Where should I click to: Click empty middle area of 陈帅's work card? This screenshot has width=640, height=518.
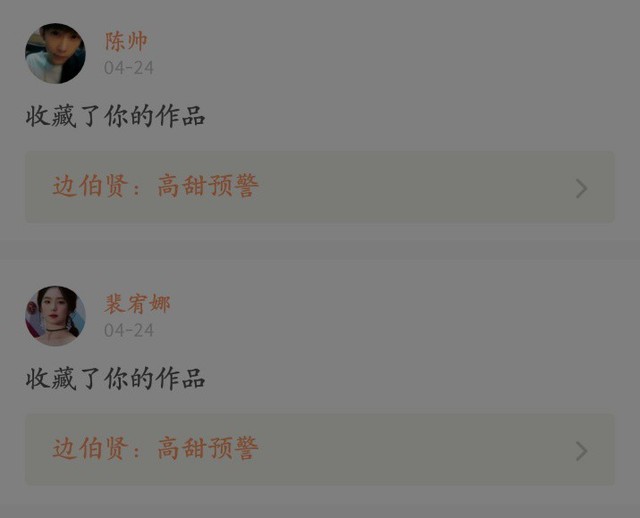[408, 187]
